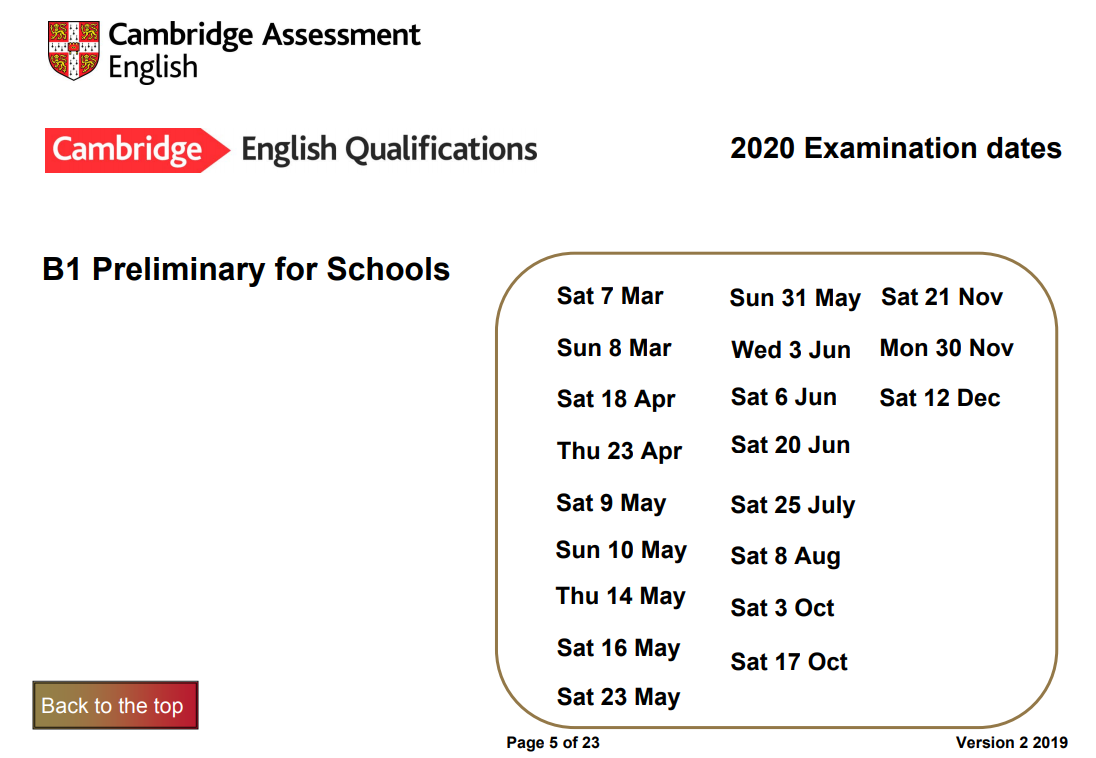Click the Sat 23 May date entry

[x=619, y=697]
